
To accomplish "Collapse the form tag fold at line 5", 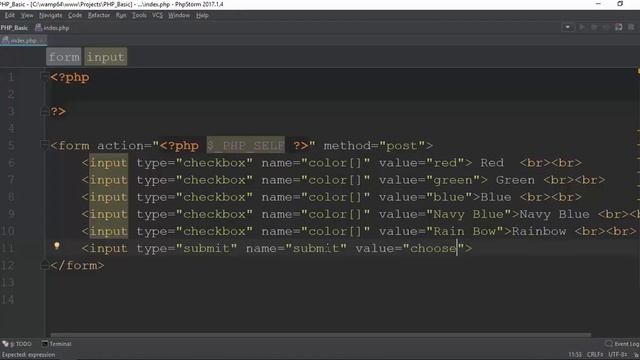I will (44, 144).
